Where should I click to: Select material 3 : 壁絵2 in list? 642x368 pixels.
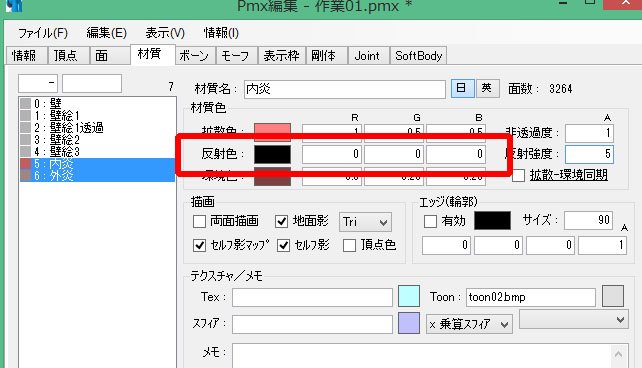point(97,140)
